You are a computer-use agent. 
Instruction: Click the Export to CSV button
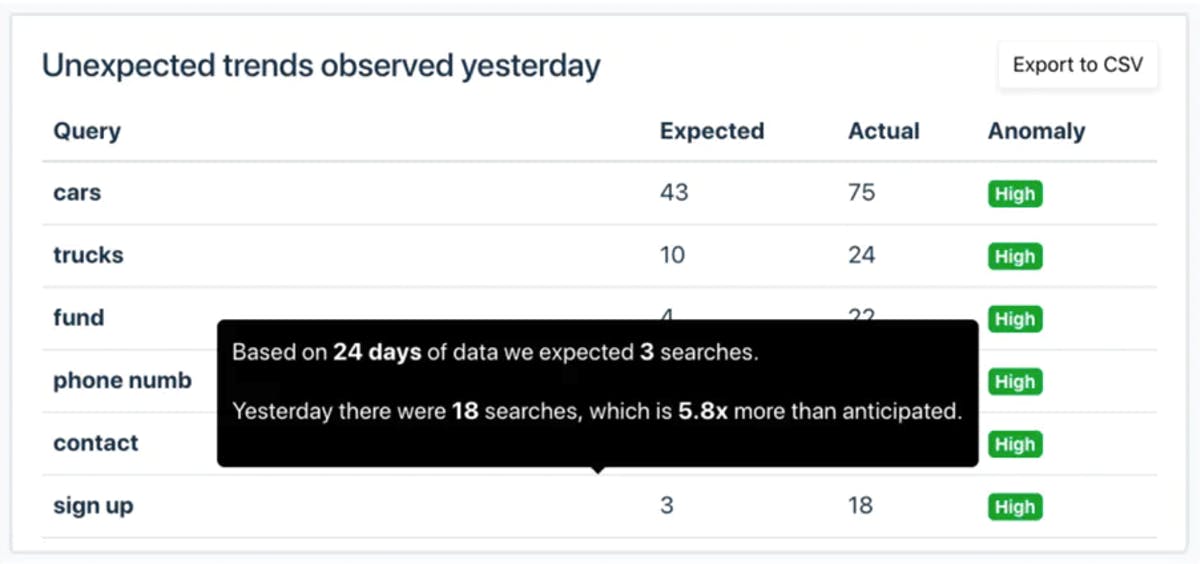tap(1078, 65)
